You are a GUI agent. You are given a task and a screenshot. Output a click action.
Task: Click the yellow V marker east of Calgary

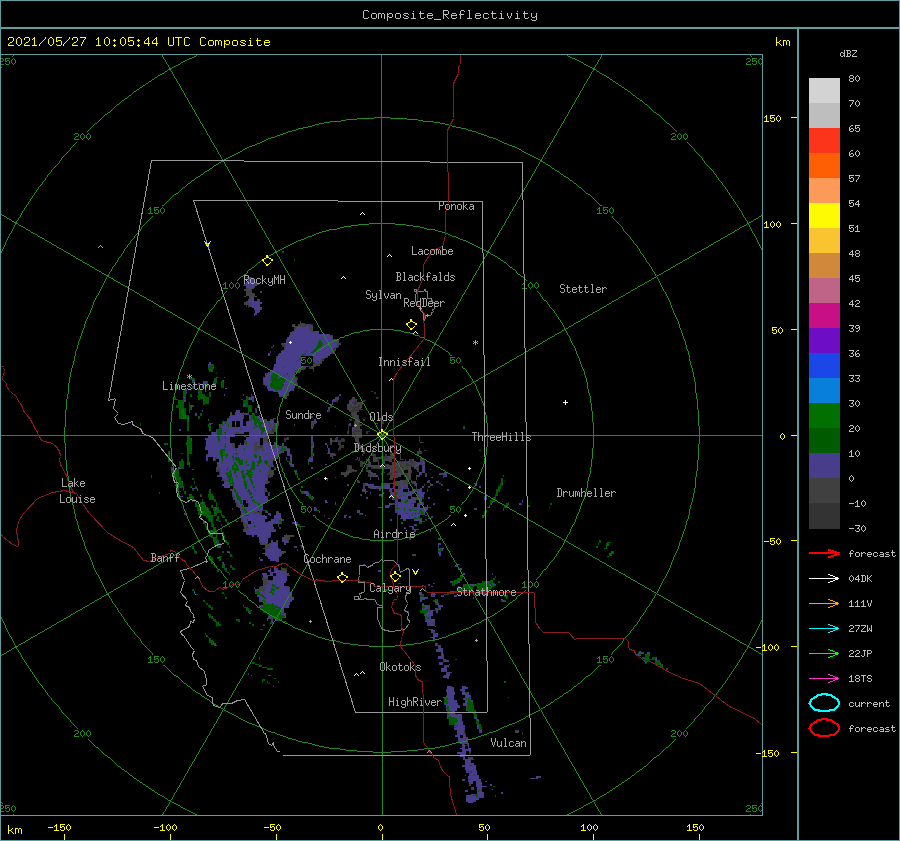click(x=415, y=572)
